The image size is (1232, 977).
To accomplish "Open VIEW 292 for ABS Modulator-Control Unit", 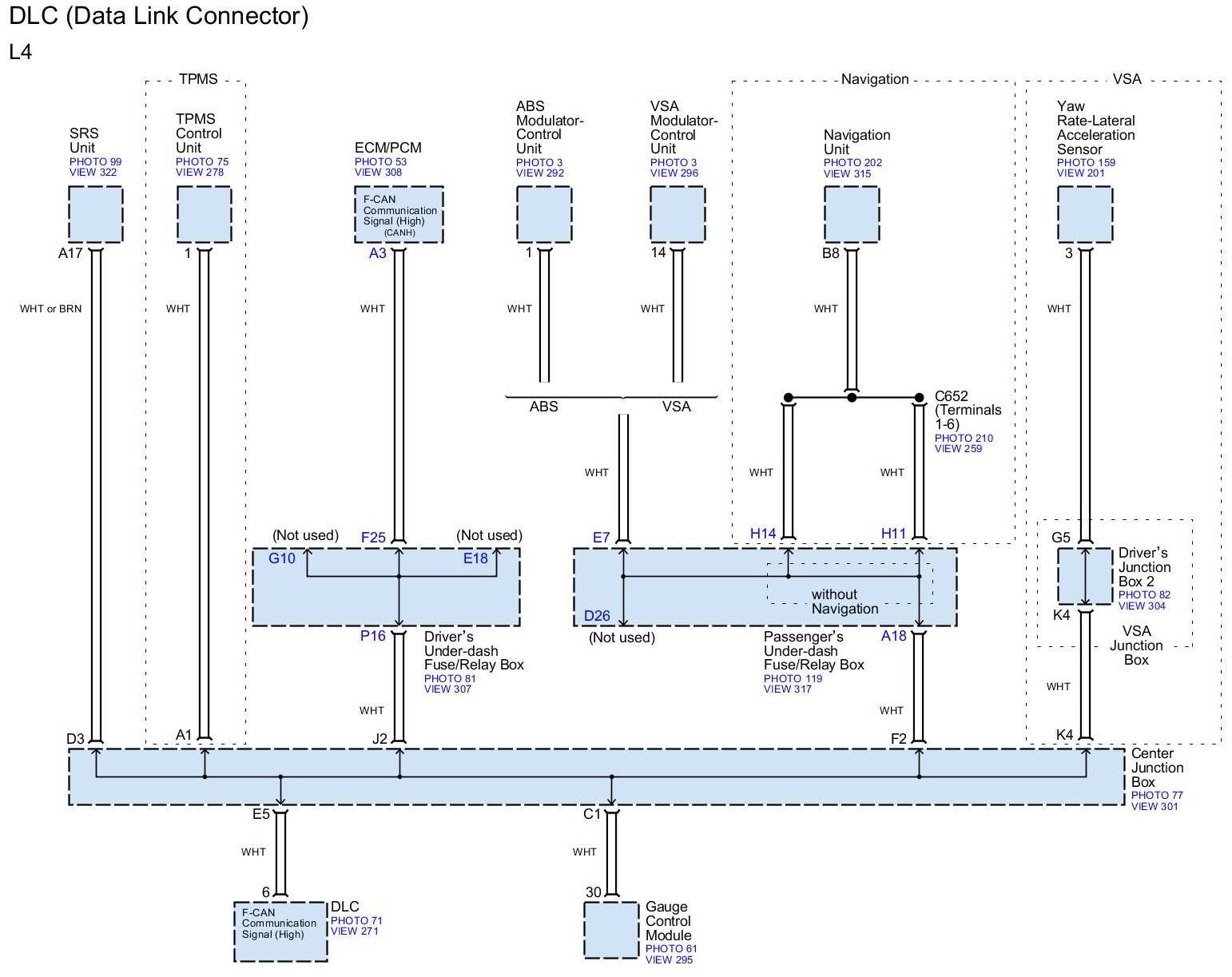I will pyautogui.click(x=539, y=173).
